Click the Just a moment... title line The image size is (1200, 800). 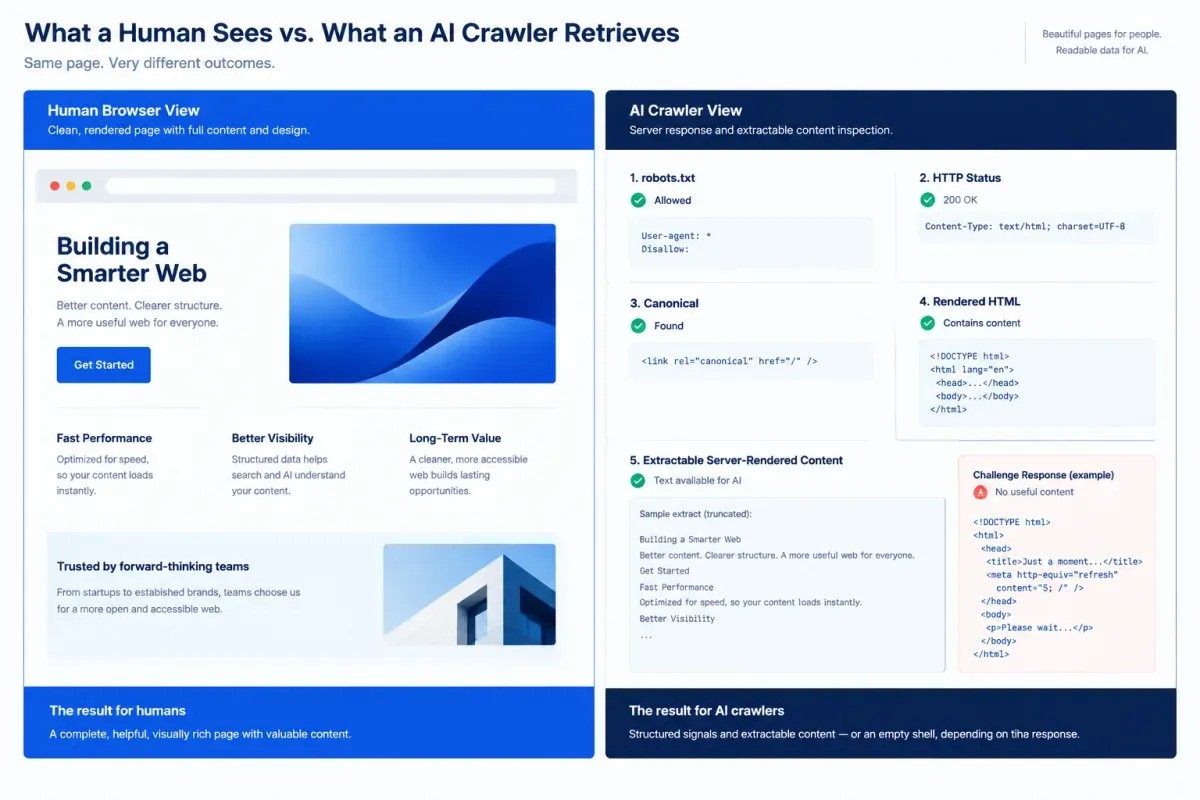tap(1064, 562)
